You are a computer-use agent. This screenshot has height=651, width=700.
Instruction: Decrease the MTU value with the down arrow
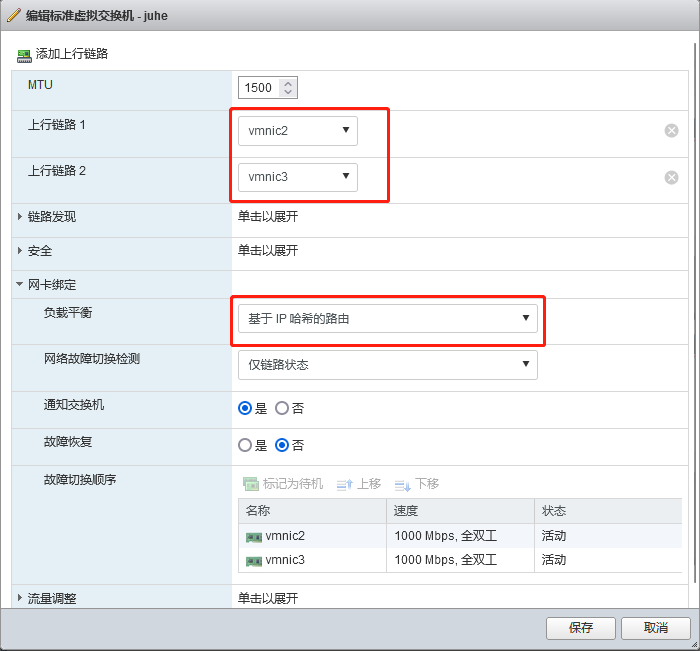[288, 92]
